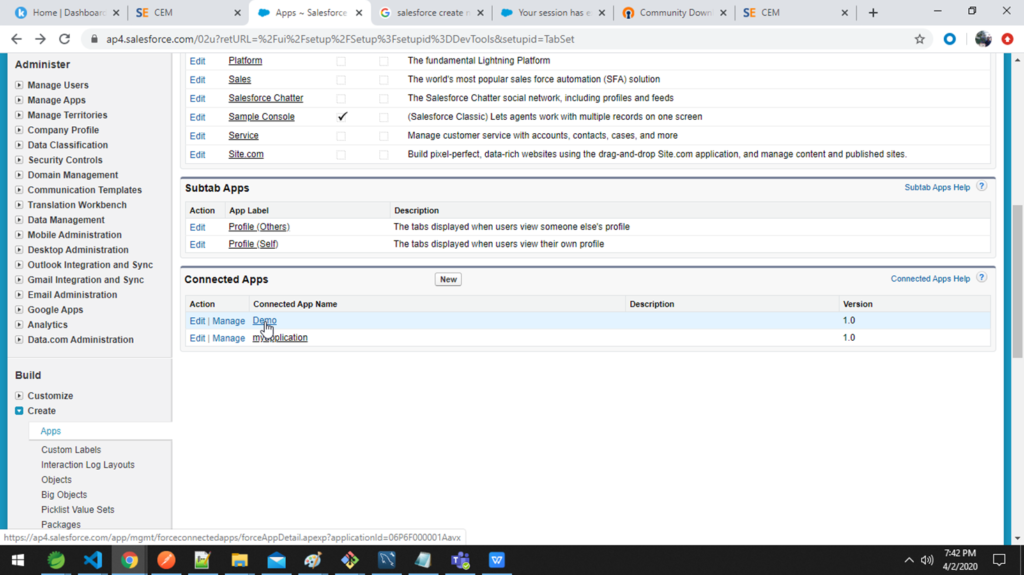Toggle first checkbox in Service row
The width and height of the screenshot is (1024, 575).
341,136
